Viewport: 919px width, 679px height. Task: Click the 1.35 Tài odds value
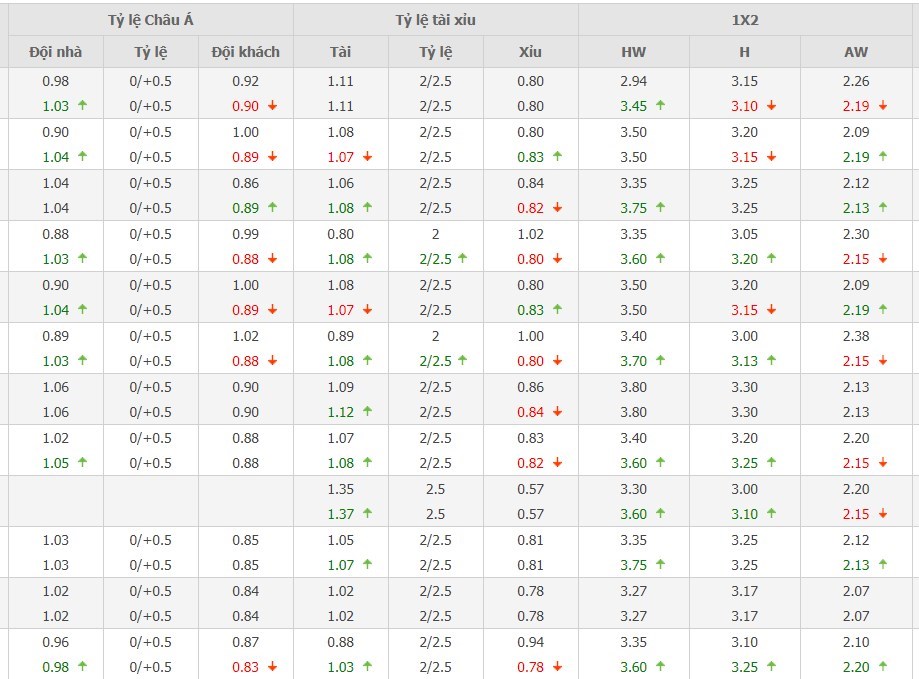point(341,489)
